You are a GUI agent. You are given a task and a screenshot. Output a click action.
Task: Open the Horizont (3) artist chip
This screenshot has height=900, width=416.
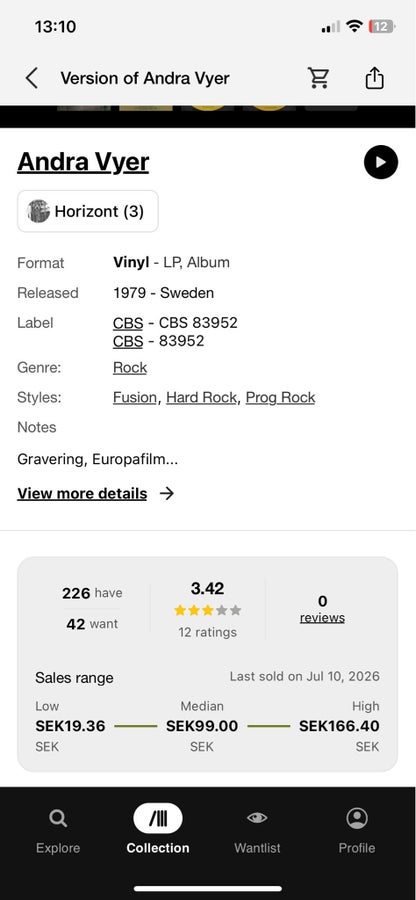[88, 211]
